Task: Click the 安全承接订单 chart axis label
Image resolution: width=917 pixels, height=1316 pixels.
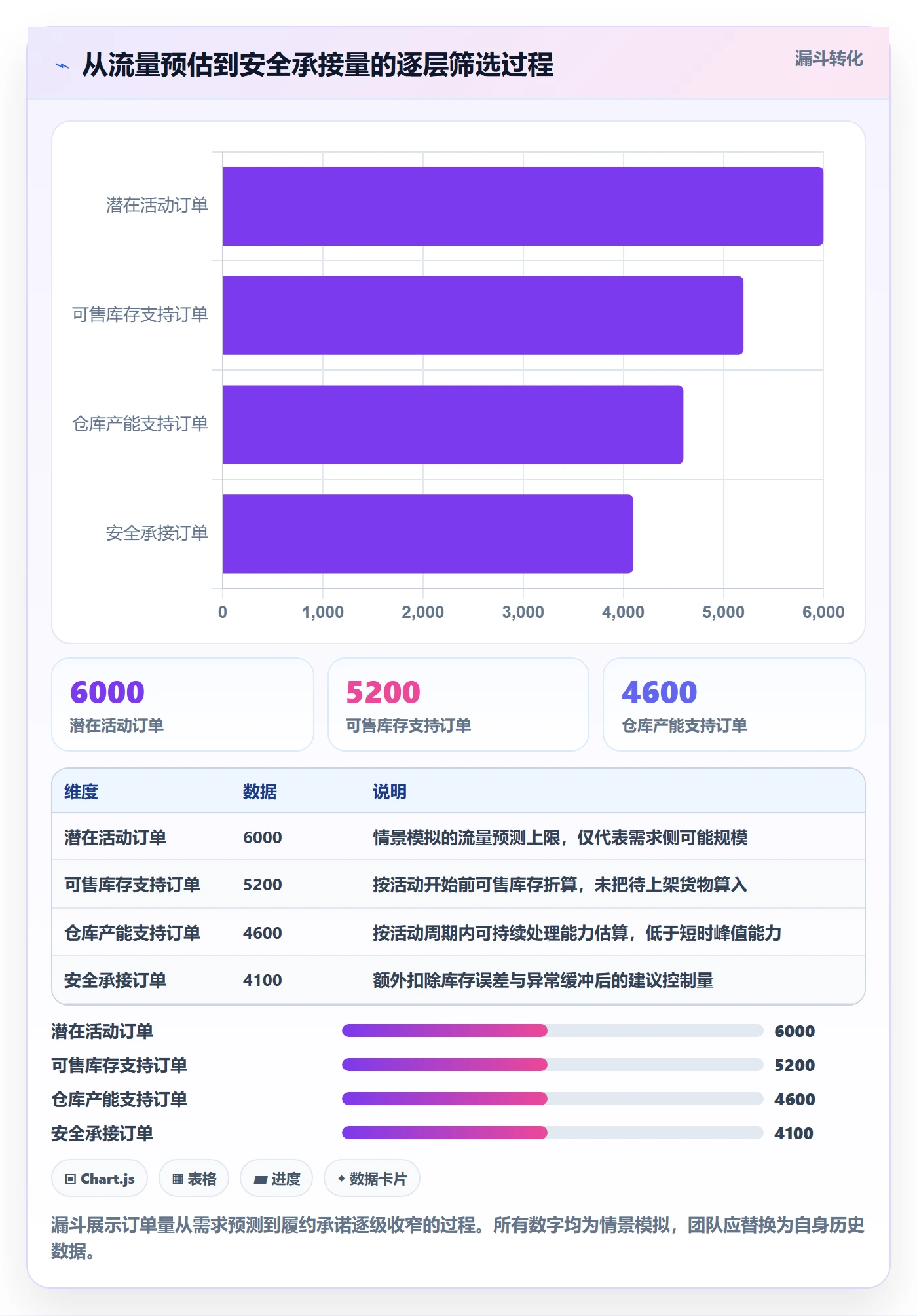Action: pos(157,534)
